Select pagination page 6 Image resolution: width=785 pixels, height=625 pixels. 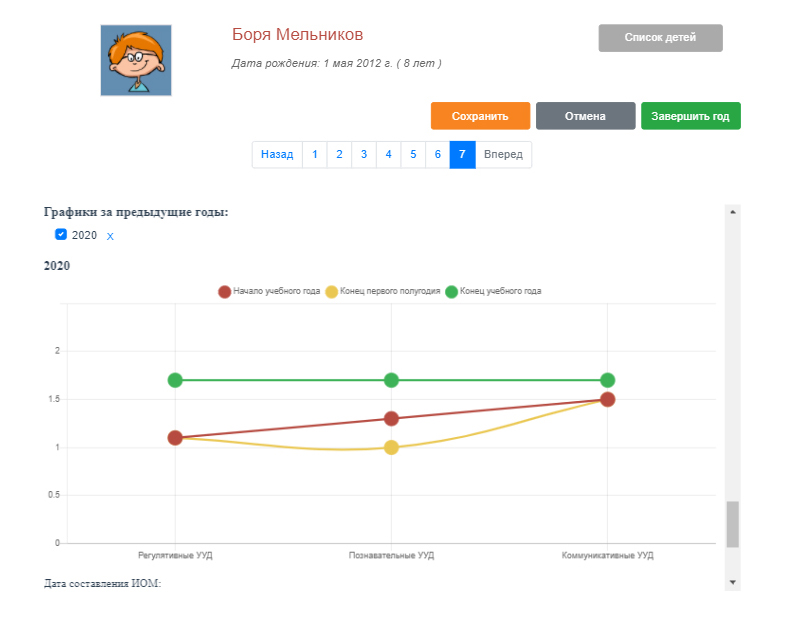pos(437,155)
